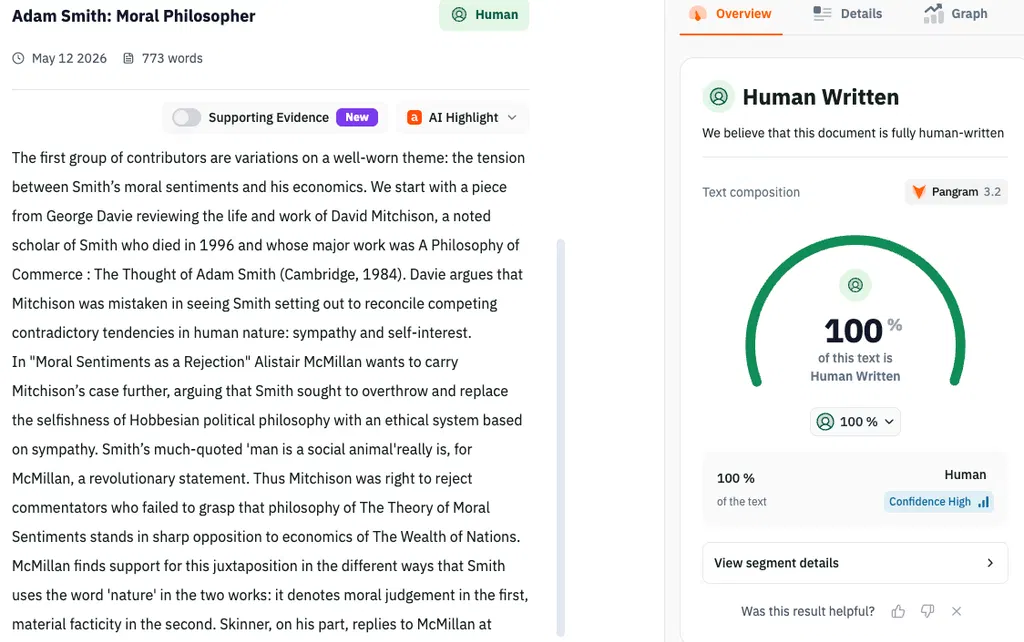Select the Overview tab

coord(731,14)
